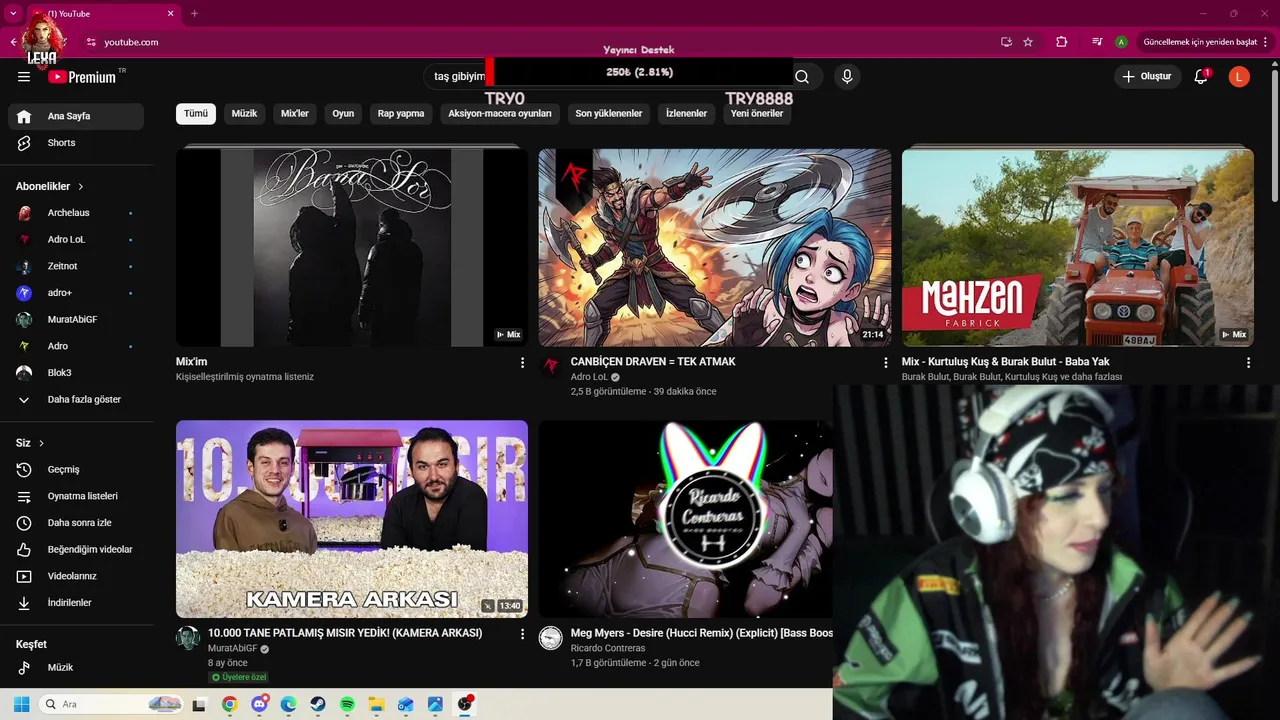
Task: Open the Windows Start menu
Action: pyautogui.click(x=21, y=704)
